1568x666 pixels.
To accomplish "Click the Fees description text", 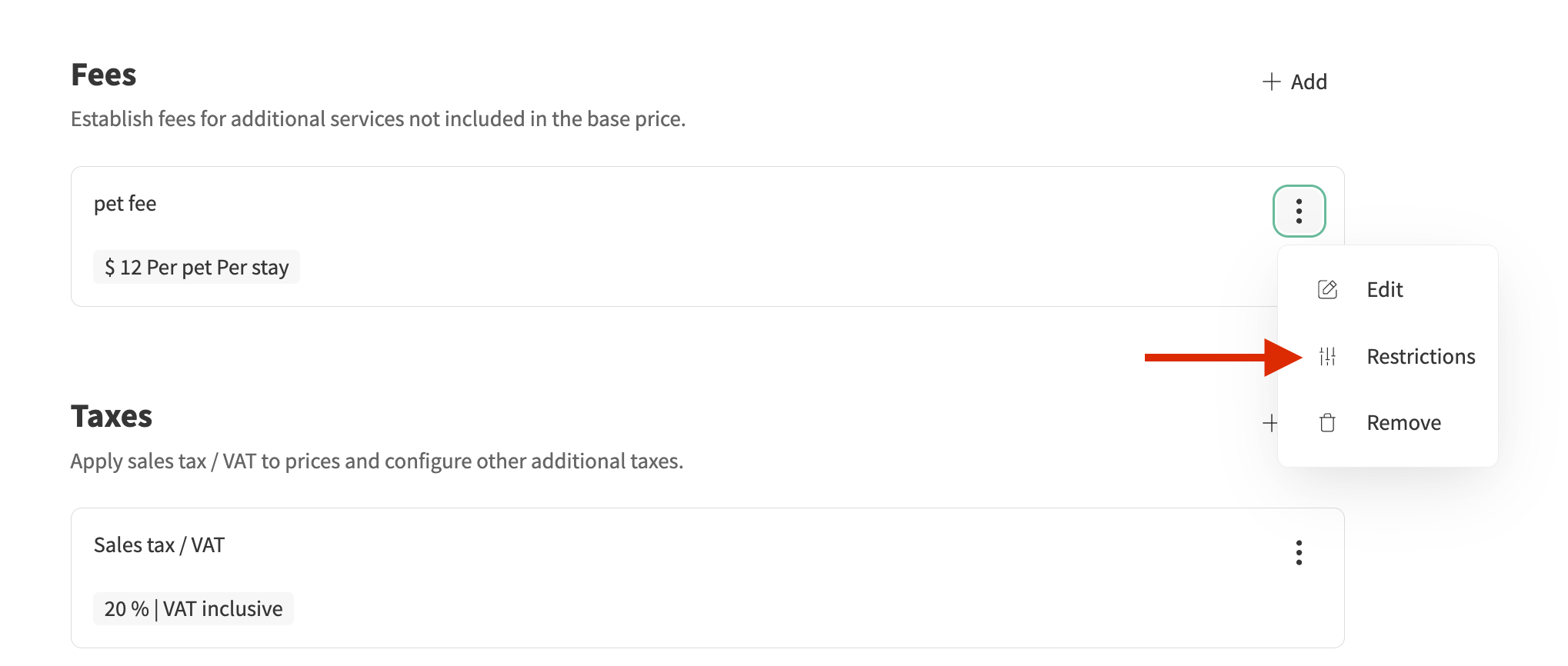I will (x=378, y=119).
